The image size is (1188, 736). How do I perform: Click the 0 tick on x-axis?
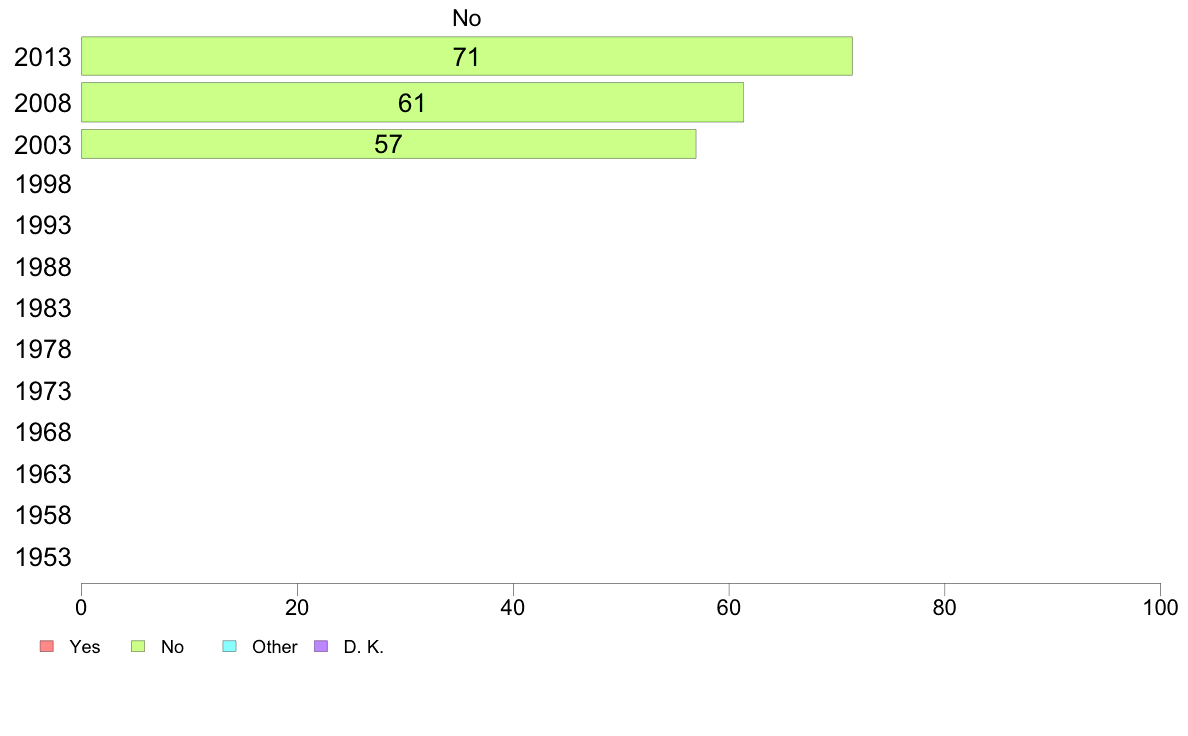pos(81,607)
